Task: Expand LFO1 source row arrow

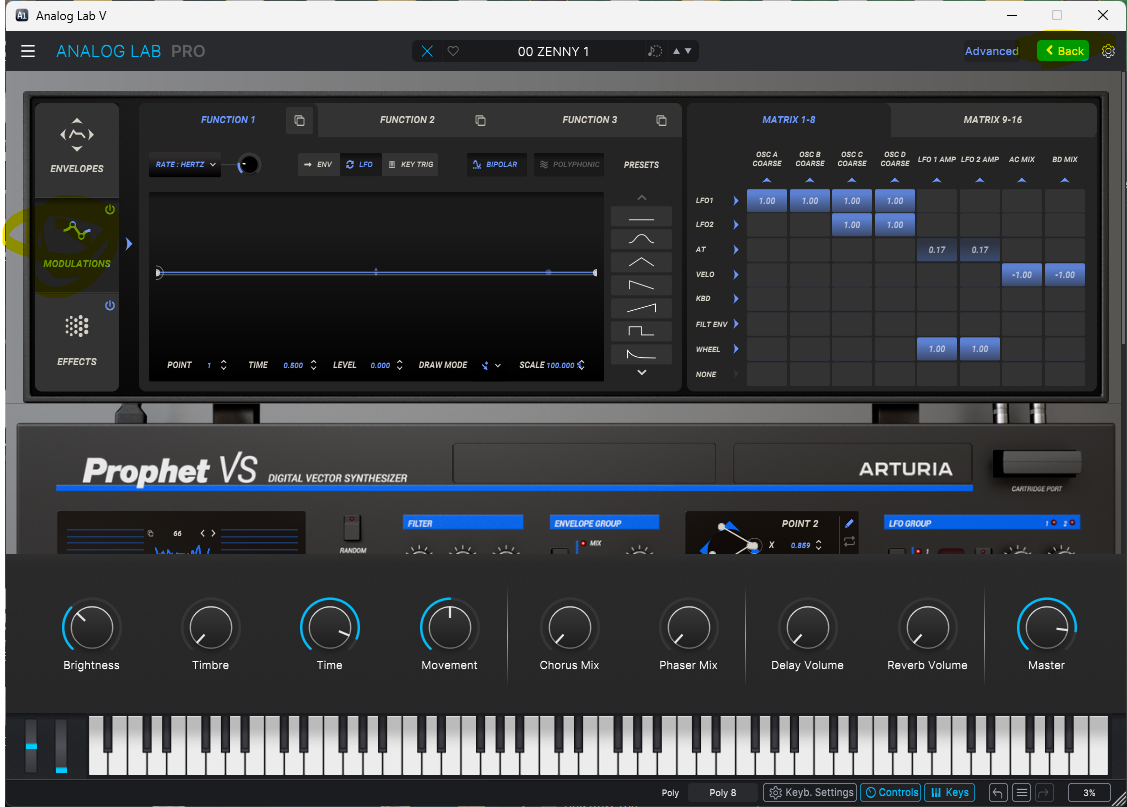Action: (736, 201)
